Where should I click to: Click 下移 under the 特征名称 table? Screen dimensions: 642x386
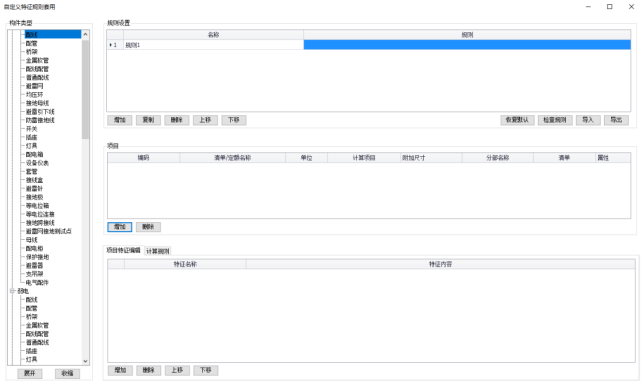pos(206,370)
